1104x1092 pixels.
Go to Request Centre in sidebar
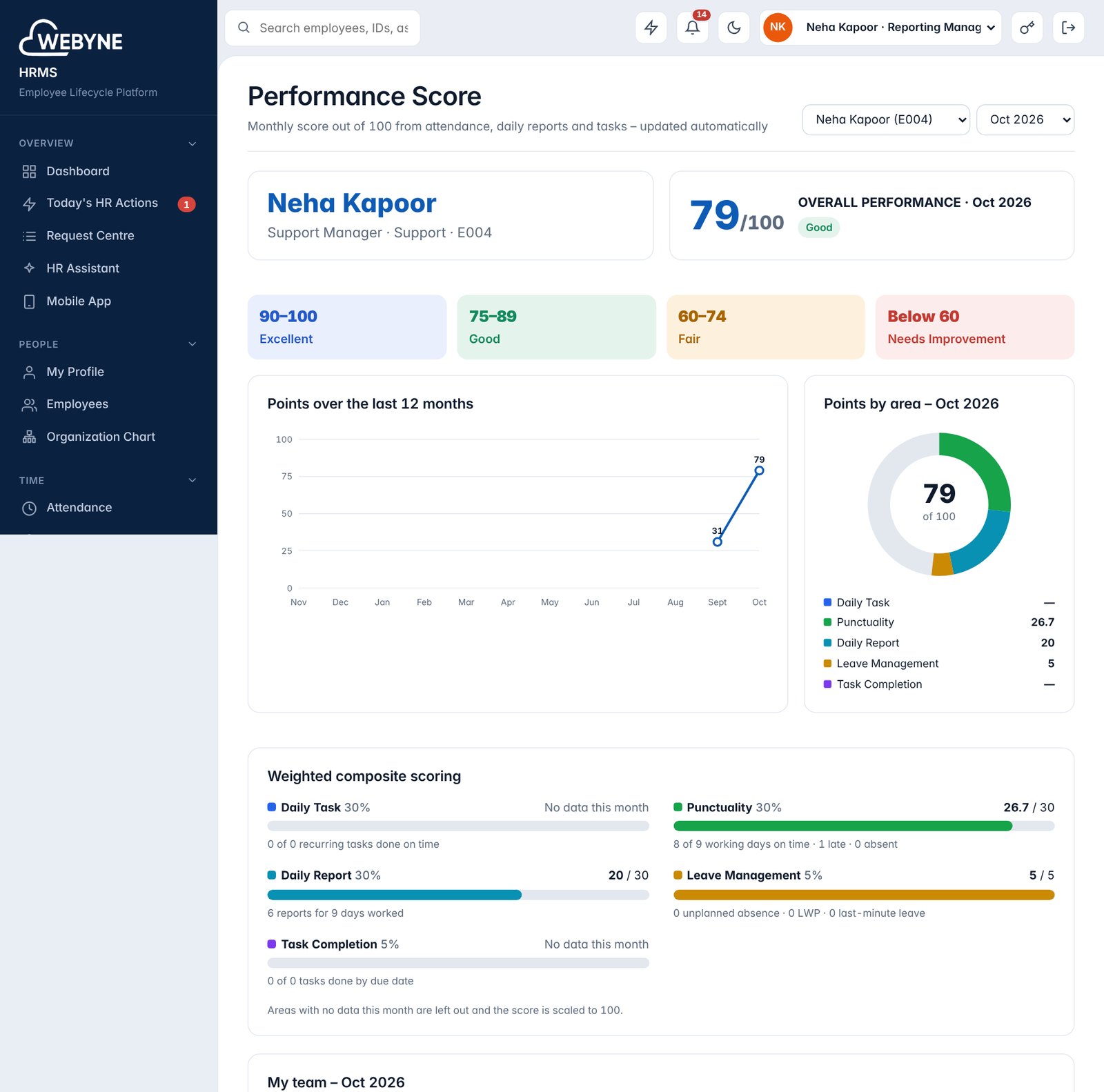108,236
